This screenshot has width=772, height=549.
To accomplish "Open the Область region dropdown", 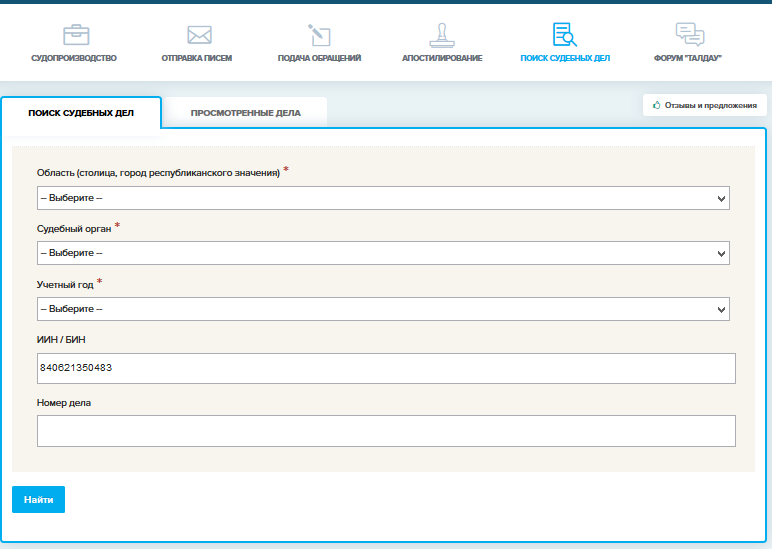I will [383, 198].
